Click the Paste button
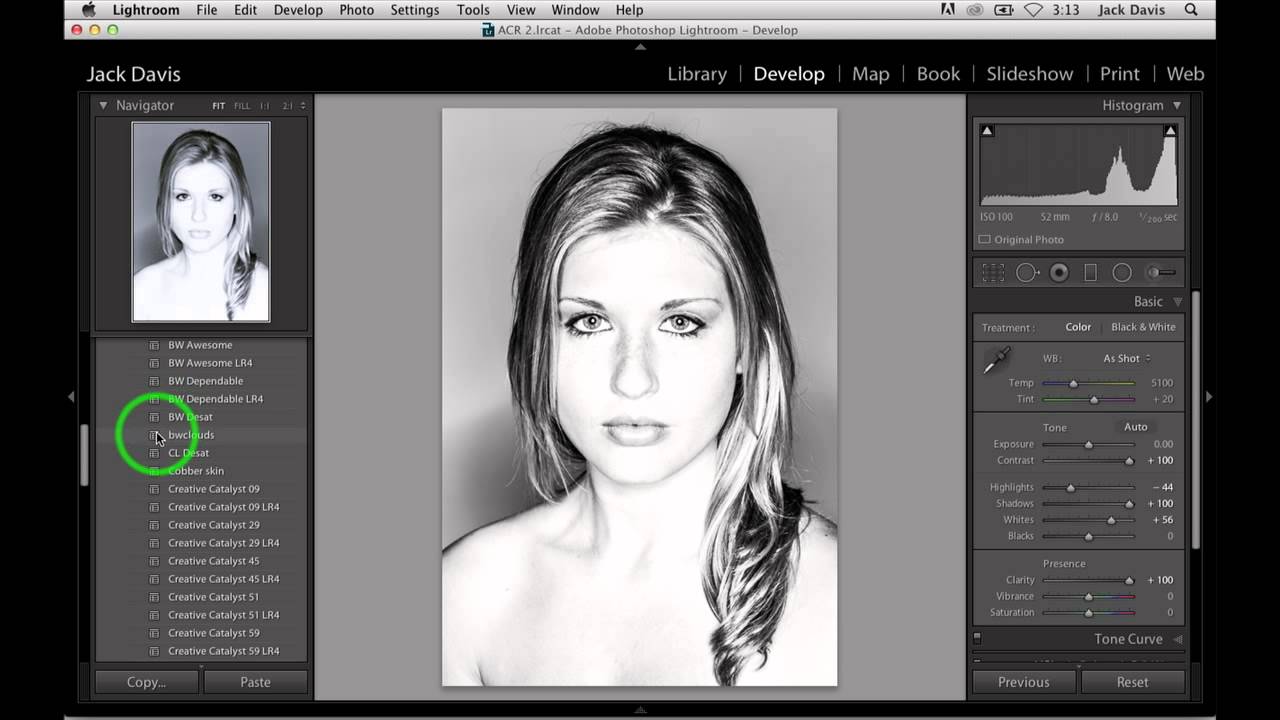 point(255,682)
